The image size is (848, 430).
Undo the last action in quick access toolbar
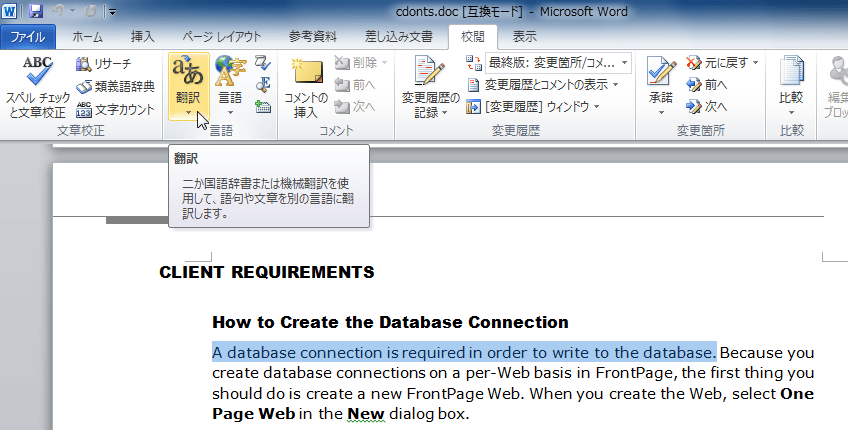point(57,11)
